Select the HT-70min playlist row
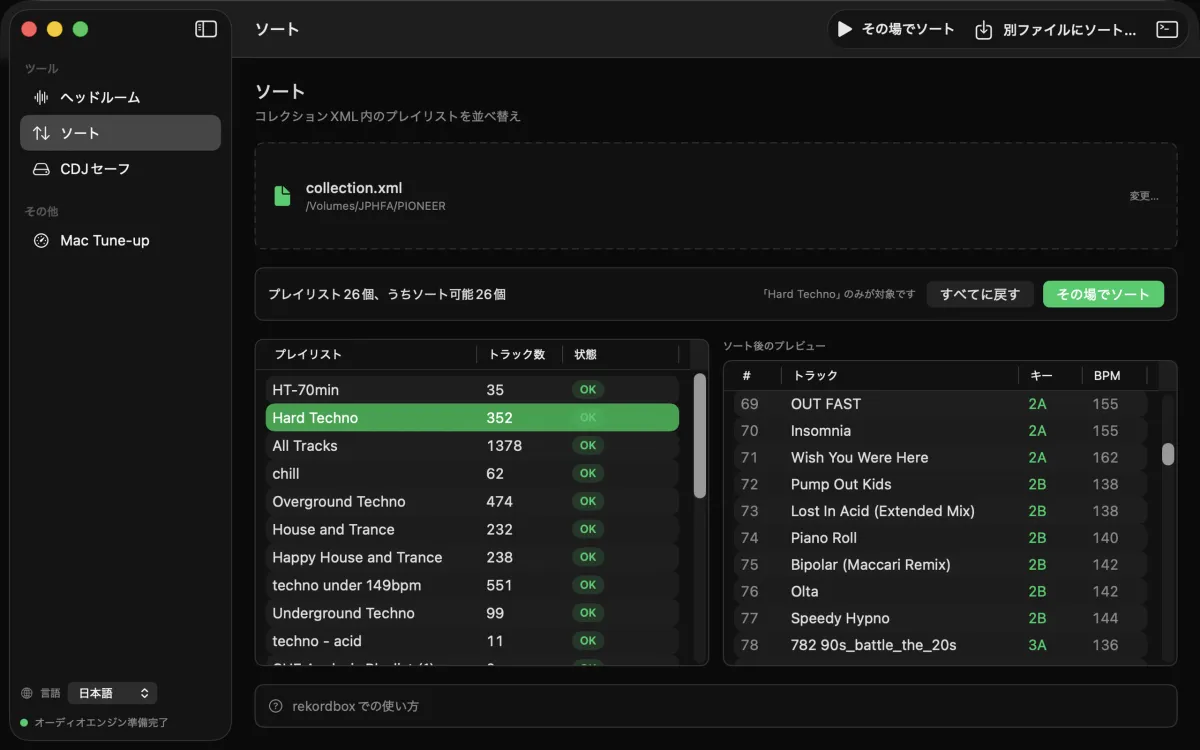The image size is (1200, 750). tap(472, 390)
